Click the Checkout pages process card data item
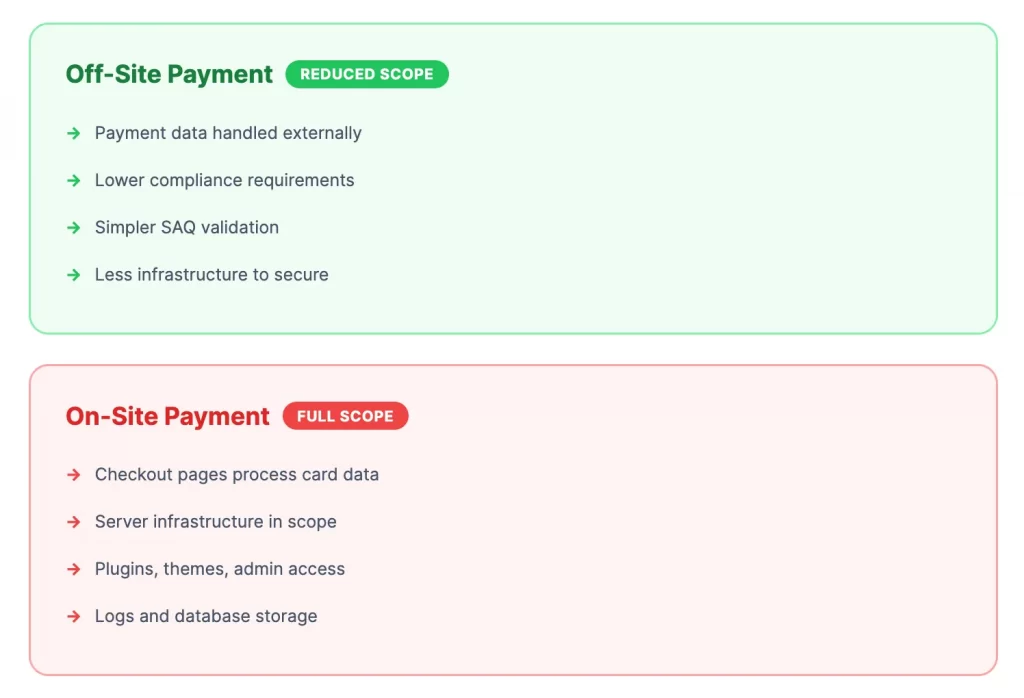 click(237, 475)
